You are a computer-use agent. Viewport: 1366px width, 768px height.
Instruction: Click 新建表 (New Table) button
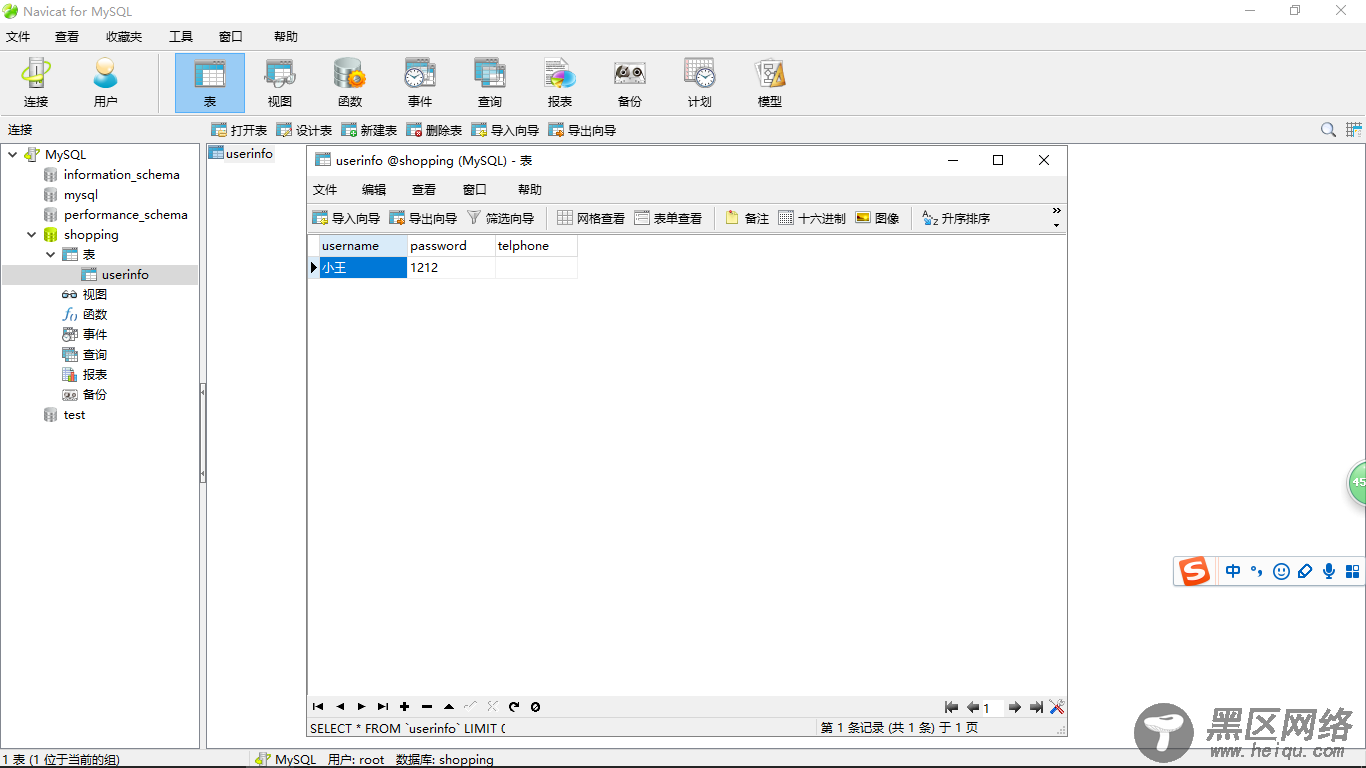[369, 130]
